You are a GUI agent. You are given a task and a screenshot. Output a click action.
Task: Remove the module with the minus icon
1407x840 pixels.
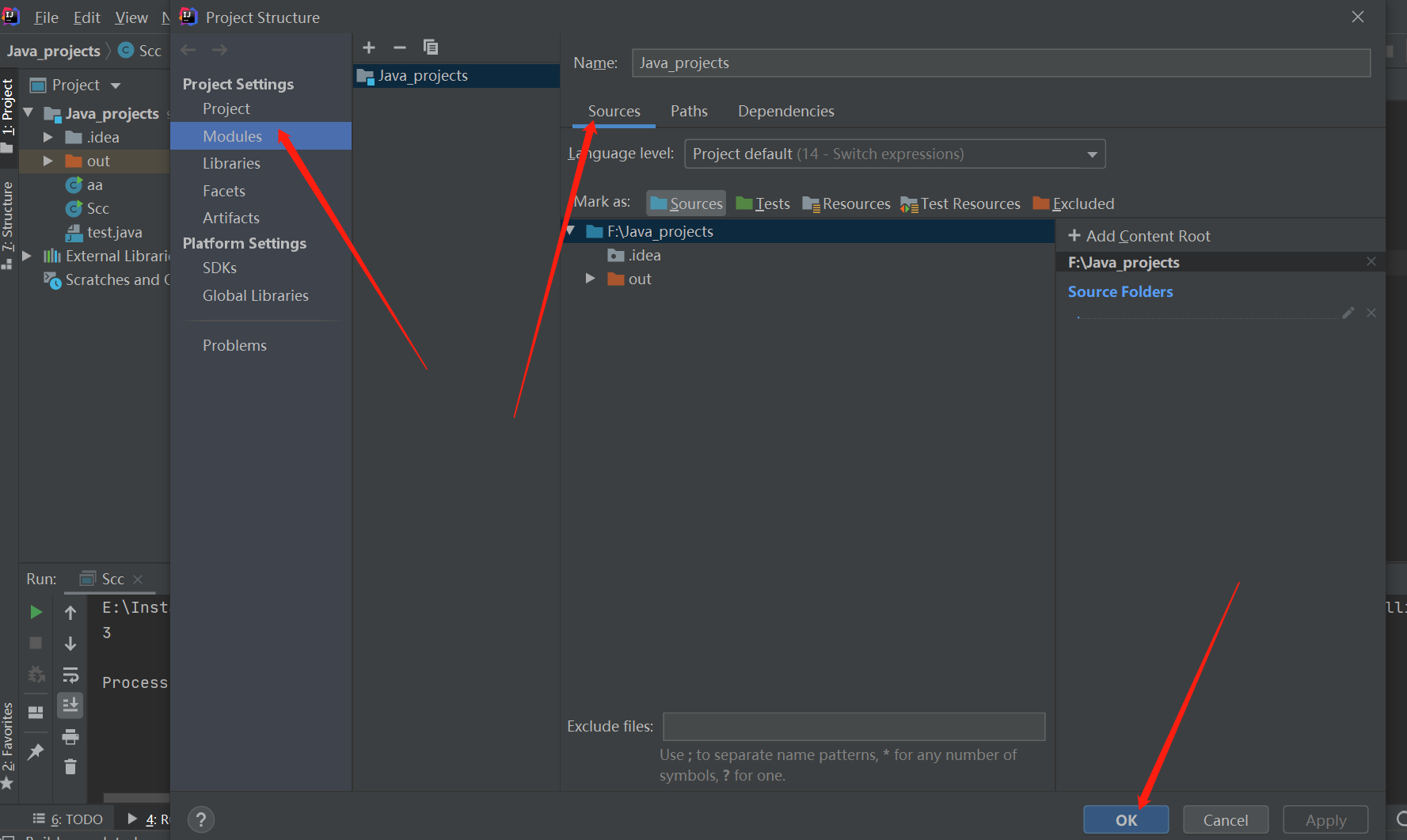[x=400, y=48]
